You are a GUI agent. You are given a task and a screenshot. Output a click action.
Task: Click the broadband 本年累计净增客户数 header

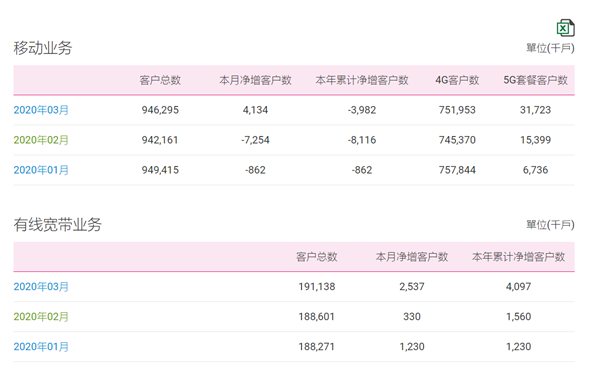[x=518, y=257]
